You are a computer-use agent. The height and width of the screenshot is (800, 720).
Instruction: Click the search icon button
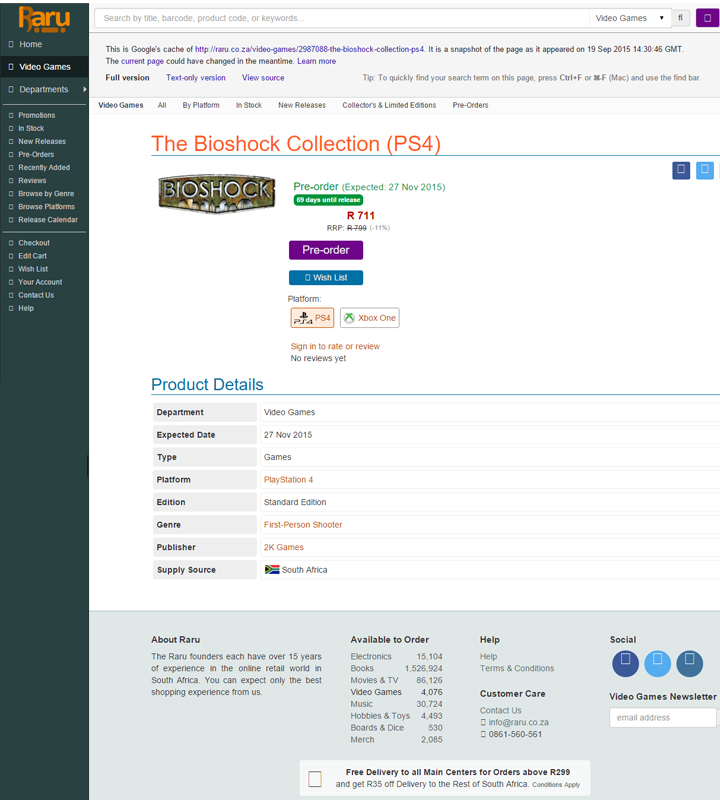click(680, 18)
